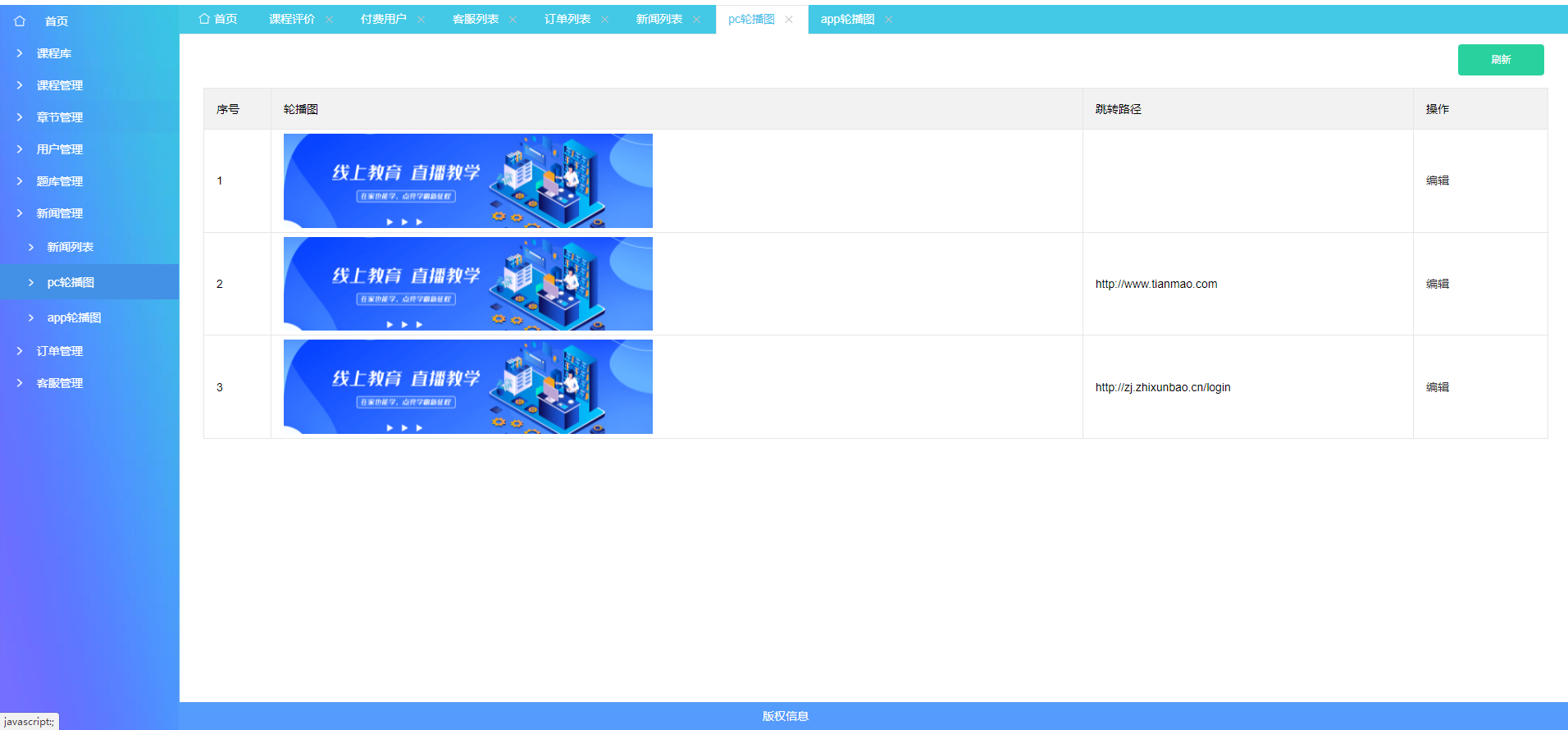Viewport: 1568px width, 730px height.
Task: Close the 付费用户 tab
Action: 421,20
